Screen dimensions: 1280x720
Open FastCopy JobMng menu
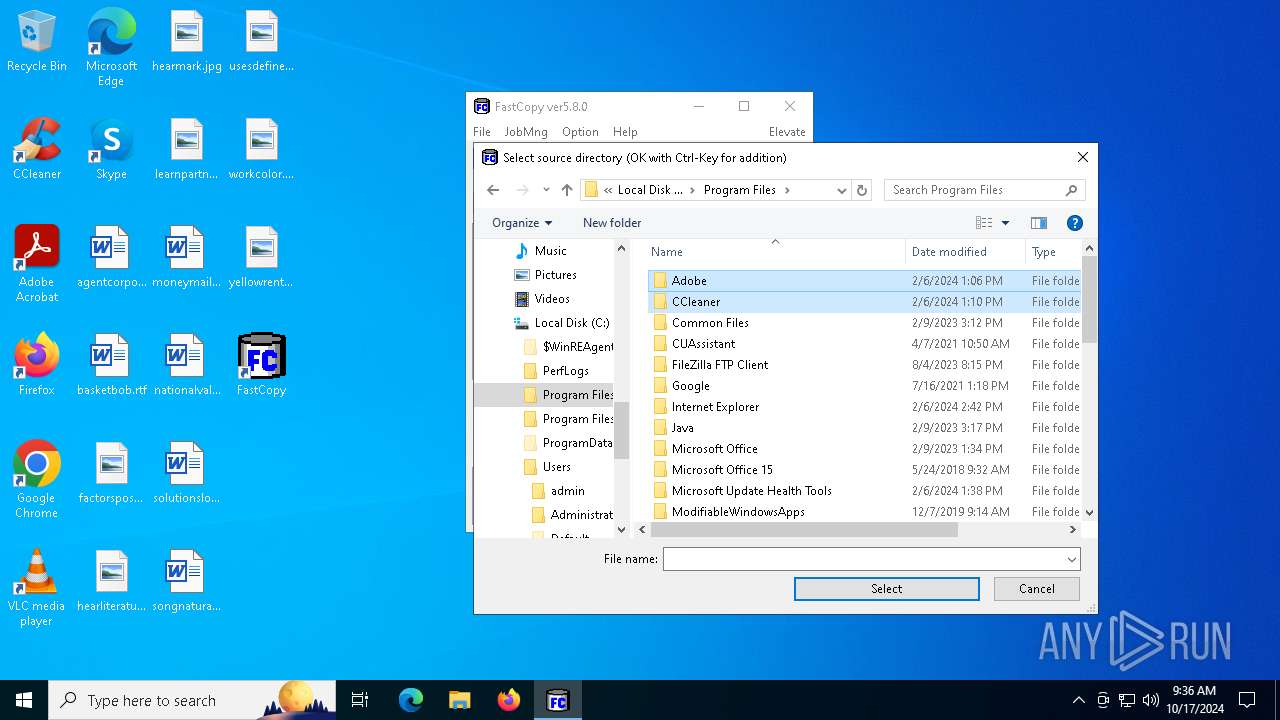click(526, 132)
